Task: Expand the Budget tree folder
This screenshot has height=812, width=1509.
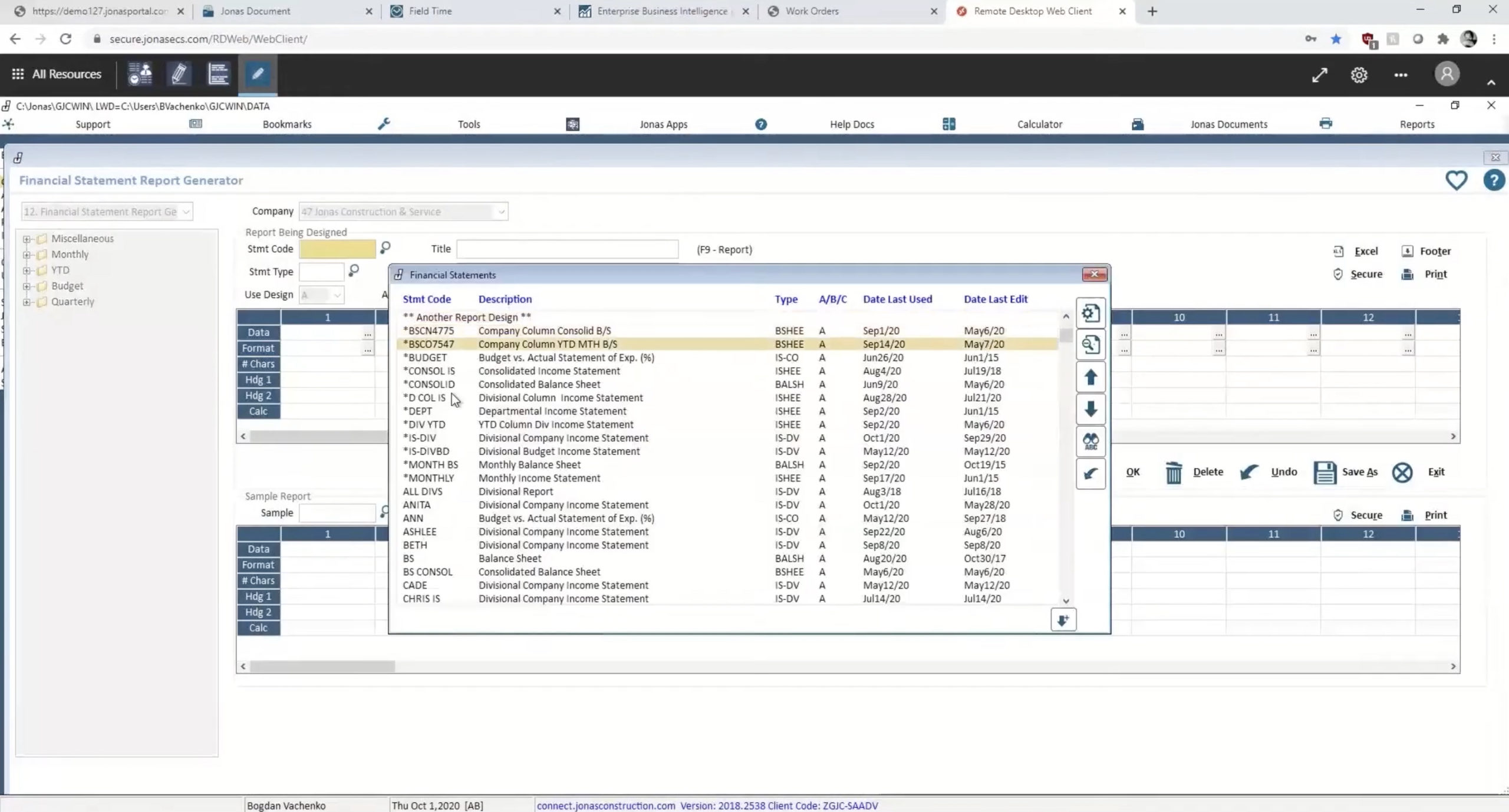Action: (x=27, y=286)
